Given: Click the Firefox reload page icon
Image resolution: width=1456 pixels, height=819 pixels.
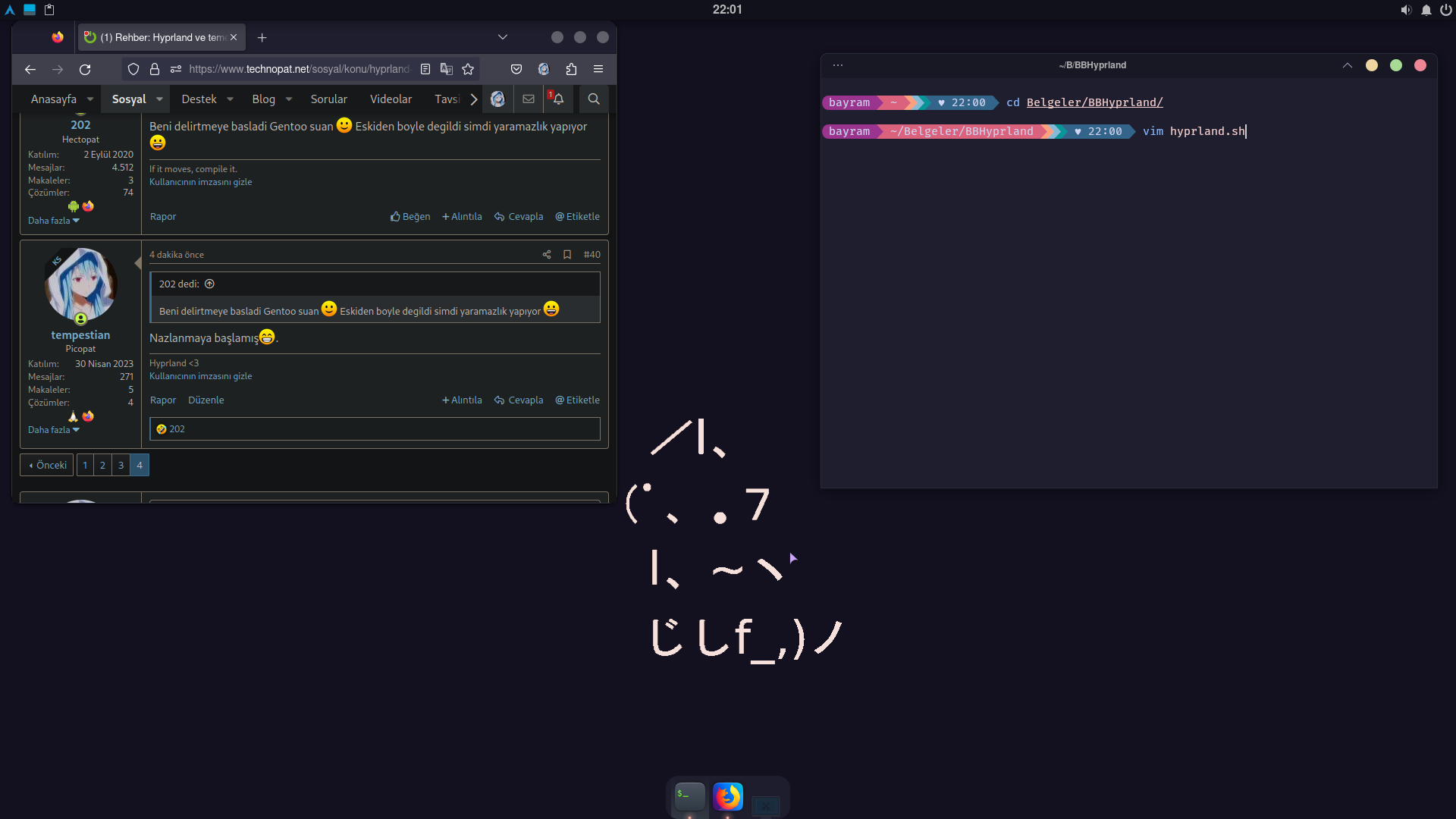Looking at the screenshot, I should pos(85,69).
